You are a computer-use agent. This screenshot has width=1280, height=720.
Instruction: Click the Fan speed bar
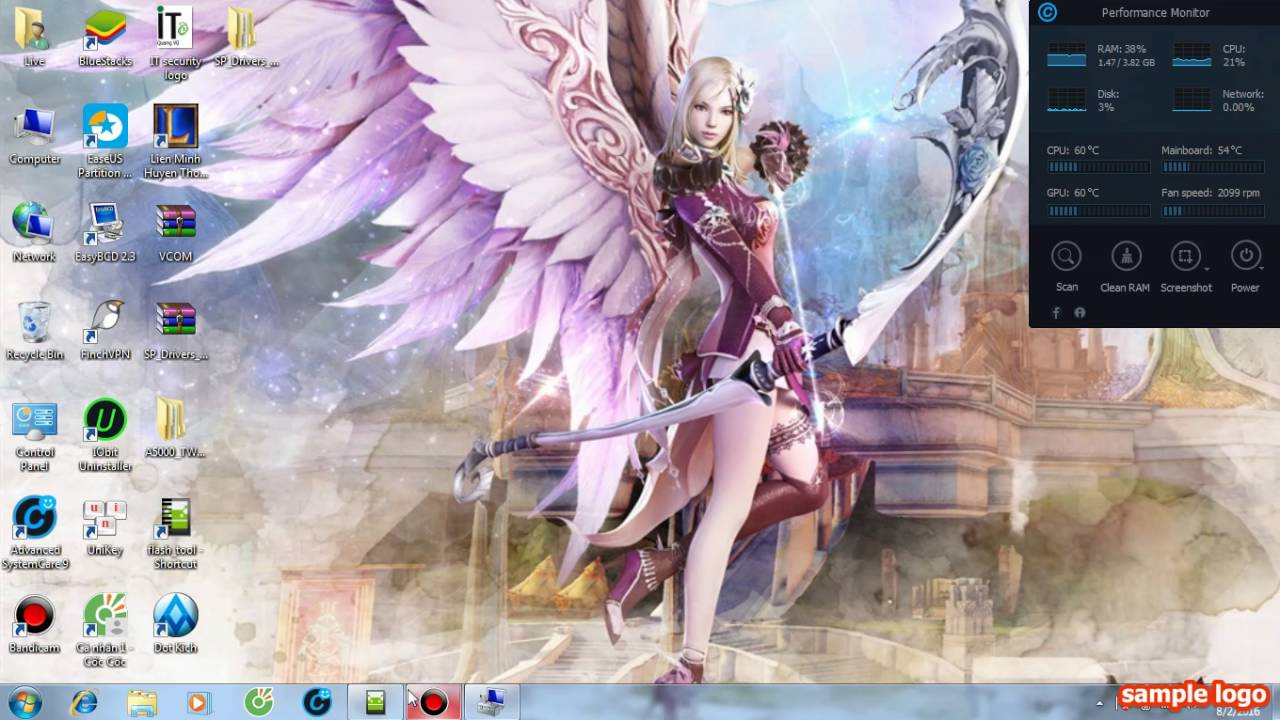[1212, 211]
